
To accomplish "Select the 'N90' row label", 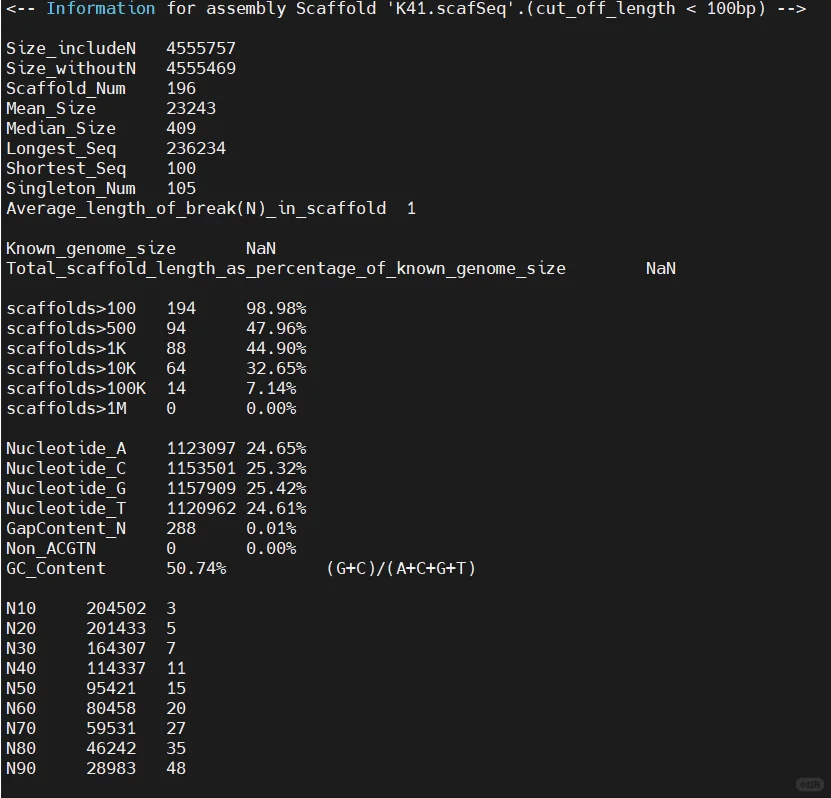I will tap(21, 768).
